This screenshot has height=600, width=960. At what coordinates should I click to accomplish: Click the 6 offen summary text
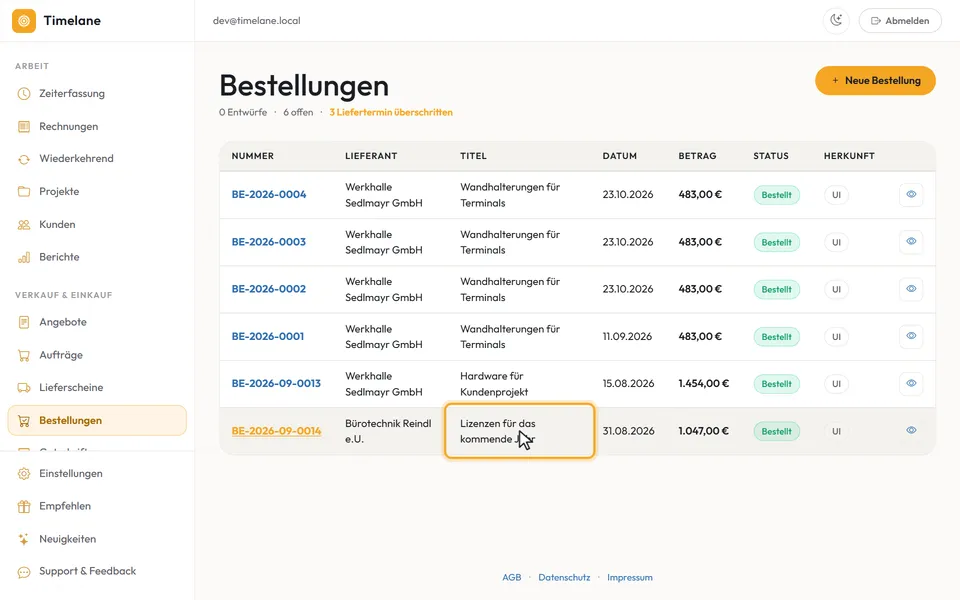298,113
